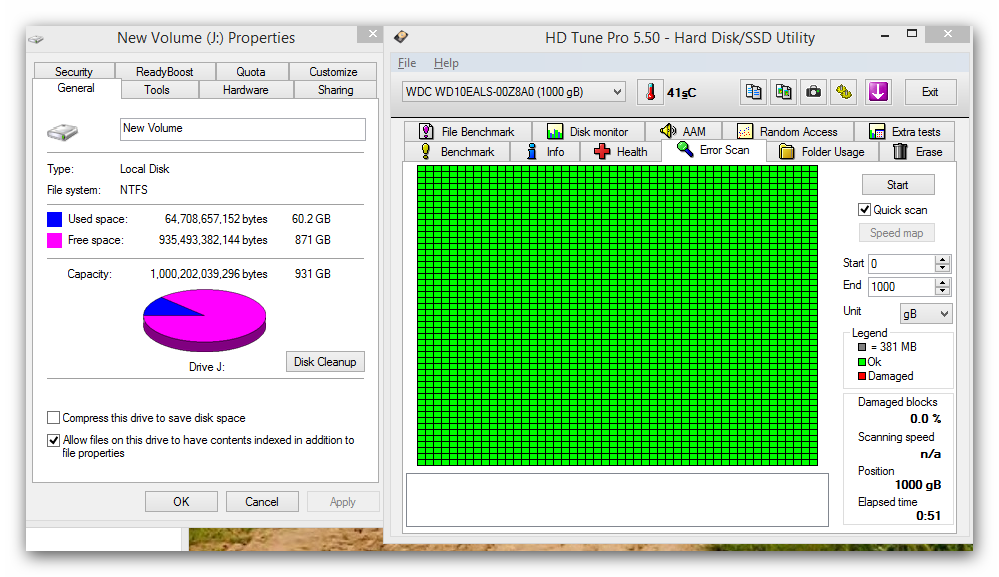Screen dimensions: 999x577
Task: Click the Apply button
Action: click(x=343, y=502)
